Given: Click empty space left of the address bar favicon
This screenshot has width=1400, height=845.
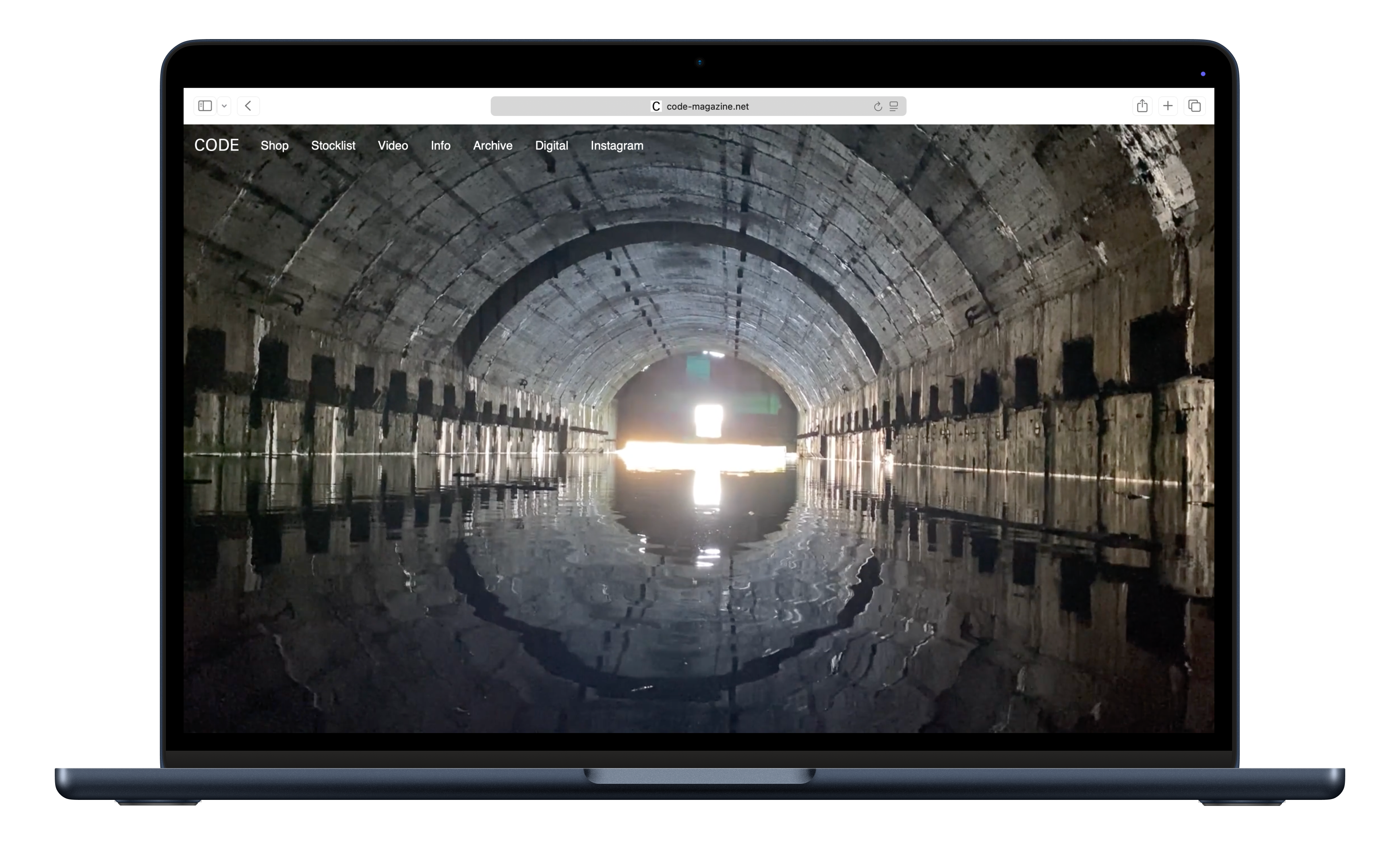Looking at the screenshot, I should (x=568, y=106).
